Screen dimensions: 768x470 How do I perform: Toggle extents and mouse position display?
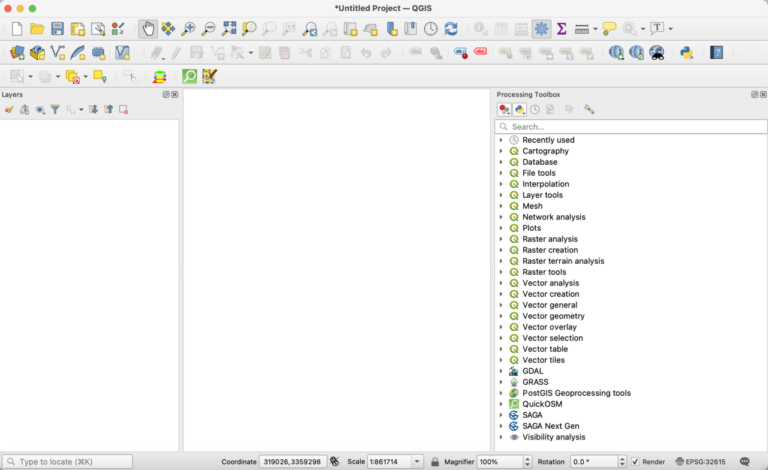pos(335,461)
